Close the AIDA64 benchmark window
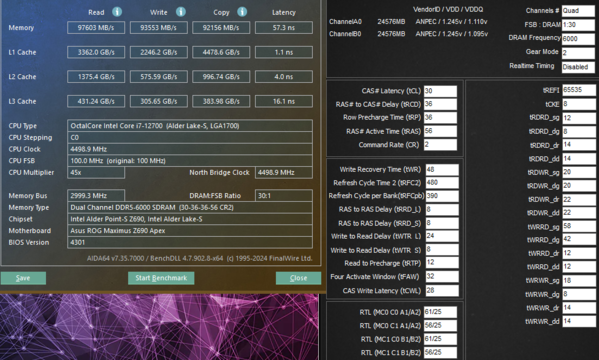The image size is (599, 360). coord(298,278)
